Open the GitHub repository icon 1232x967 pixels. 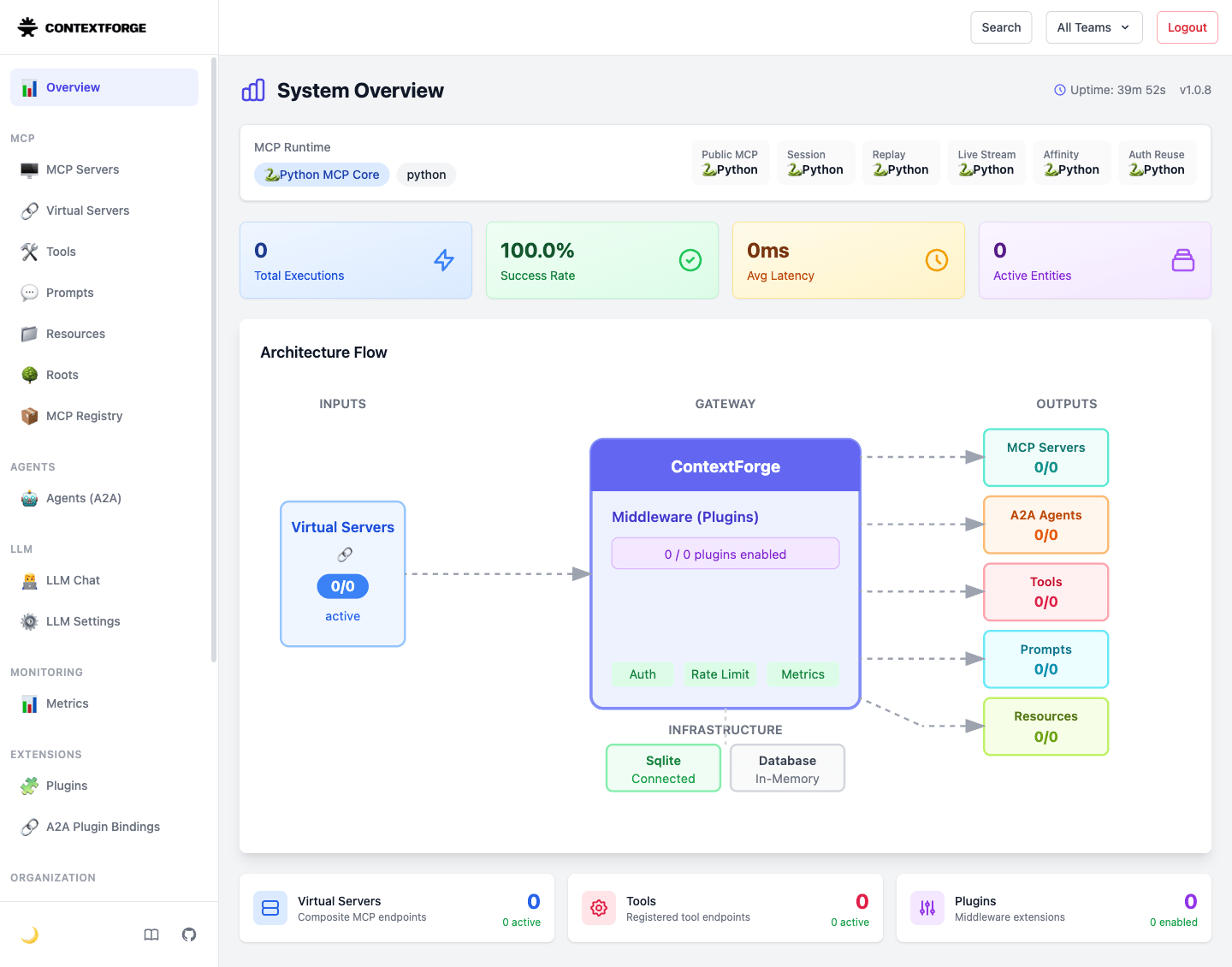[x=189, y=934]
